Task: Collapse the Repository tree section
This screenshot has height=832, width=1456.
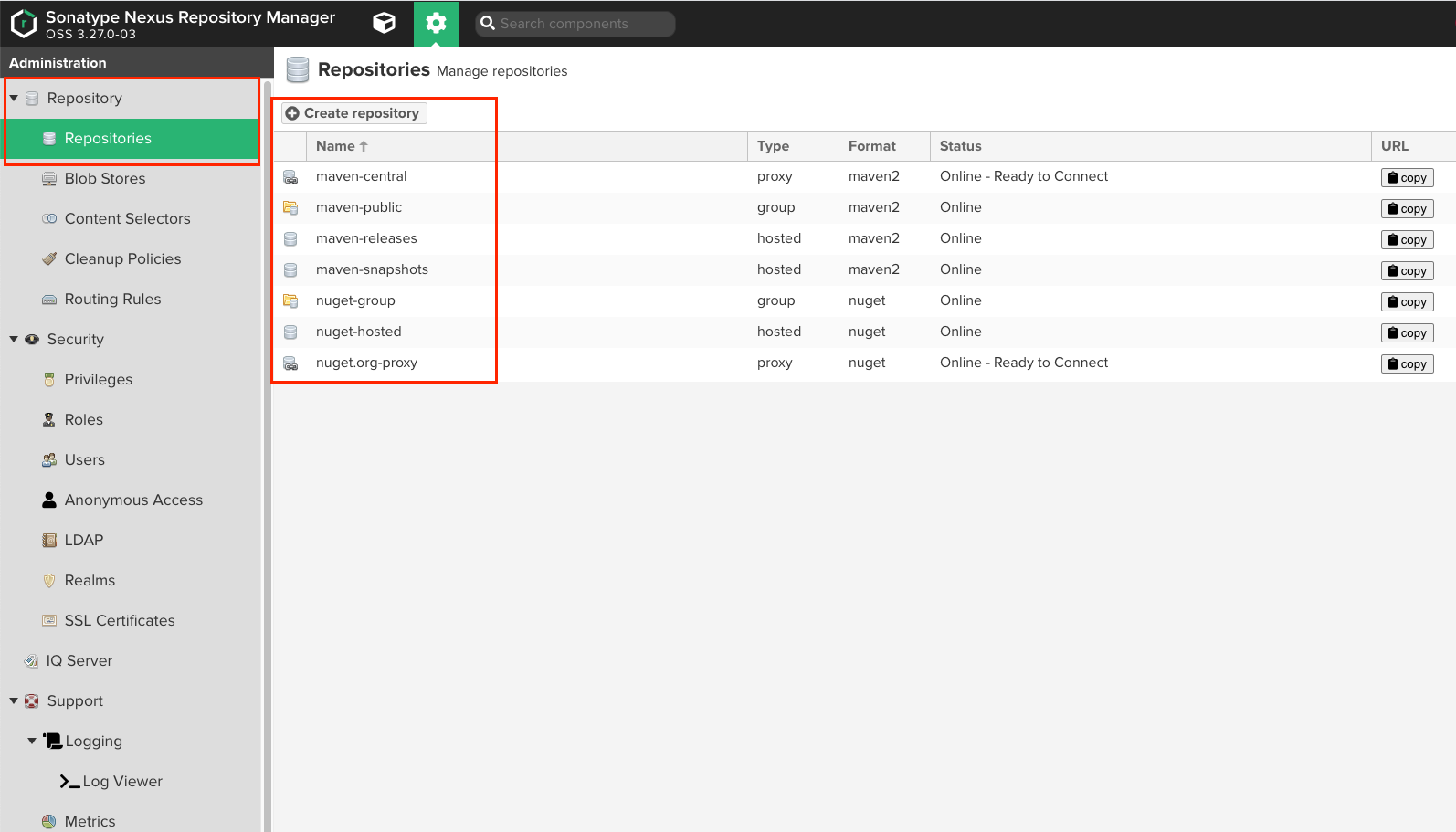Action: [14, 98]
